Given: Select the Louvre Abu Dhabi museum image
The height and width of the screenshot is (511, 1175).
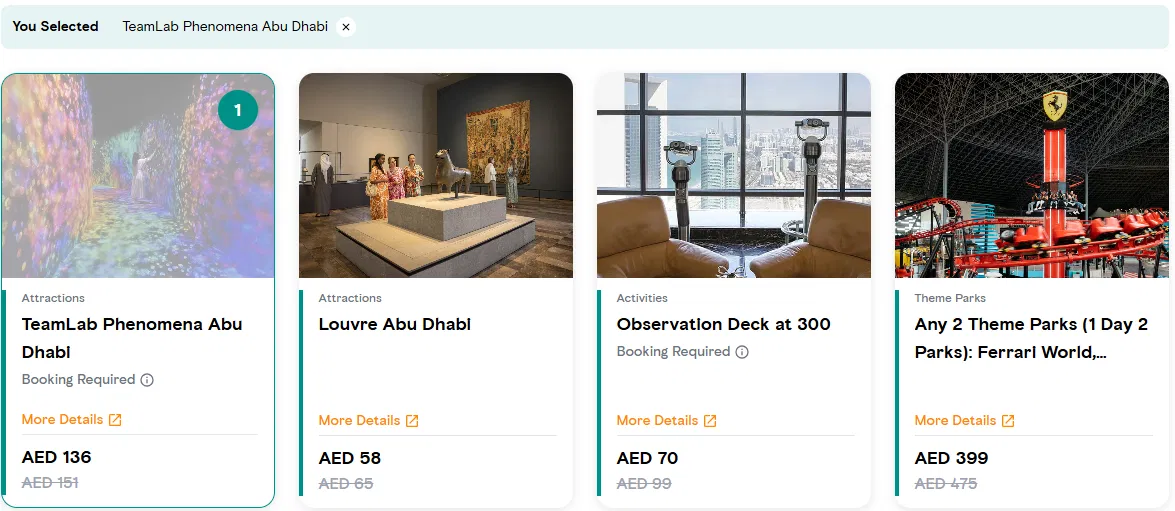Looking at the screenshot, I should coord(435,175).
